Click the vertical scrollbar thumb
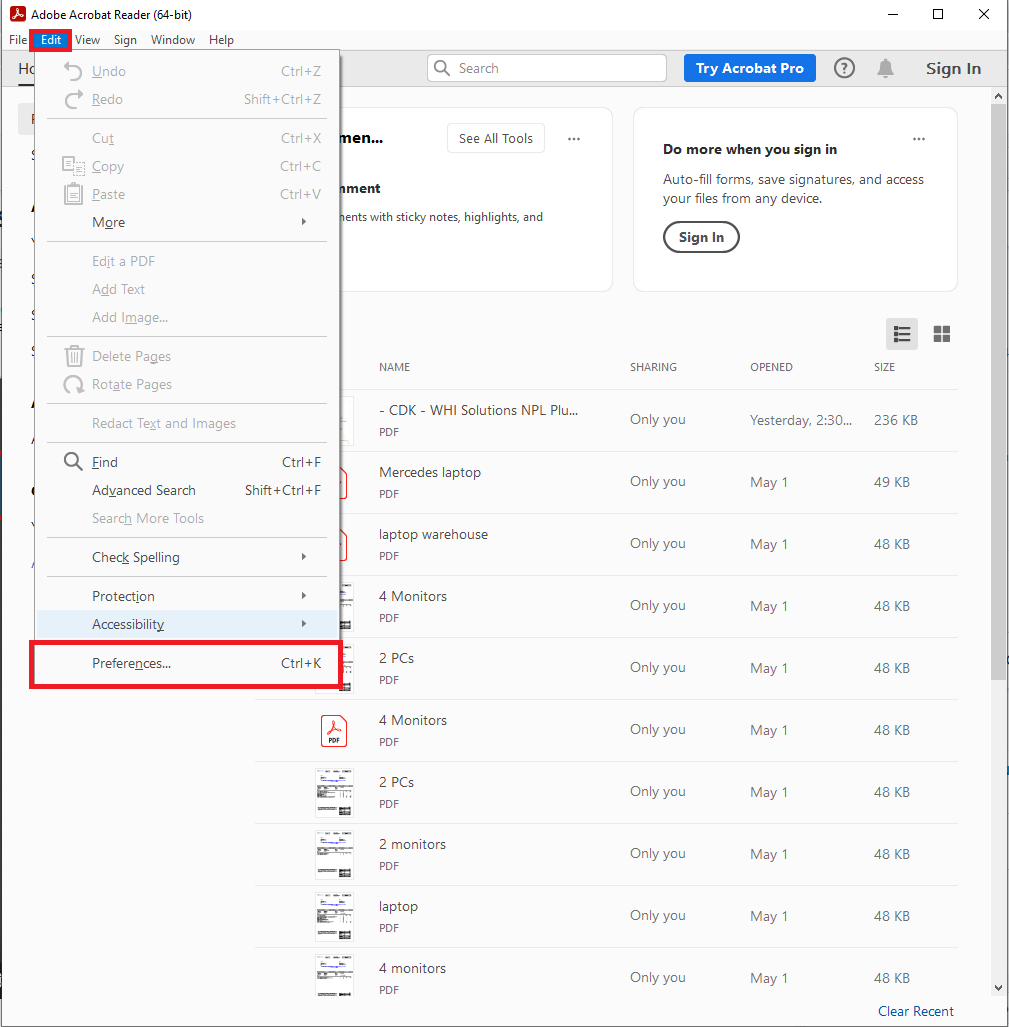The width and height of the screenshot is (1009, 1027). [998, 392]
